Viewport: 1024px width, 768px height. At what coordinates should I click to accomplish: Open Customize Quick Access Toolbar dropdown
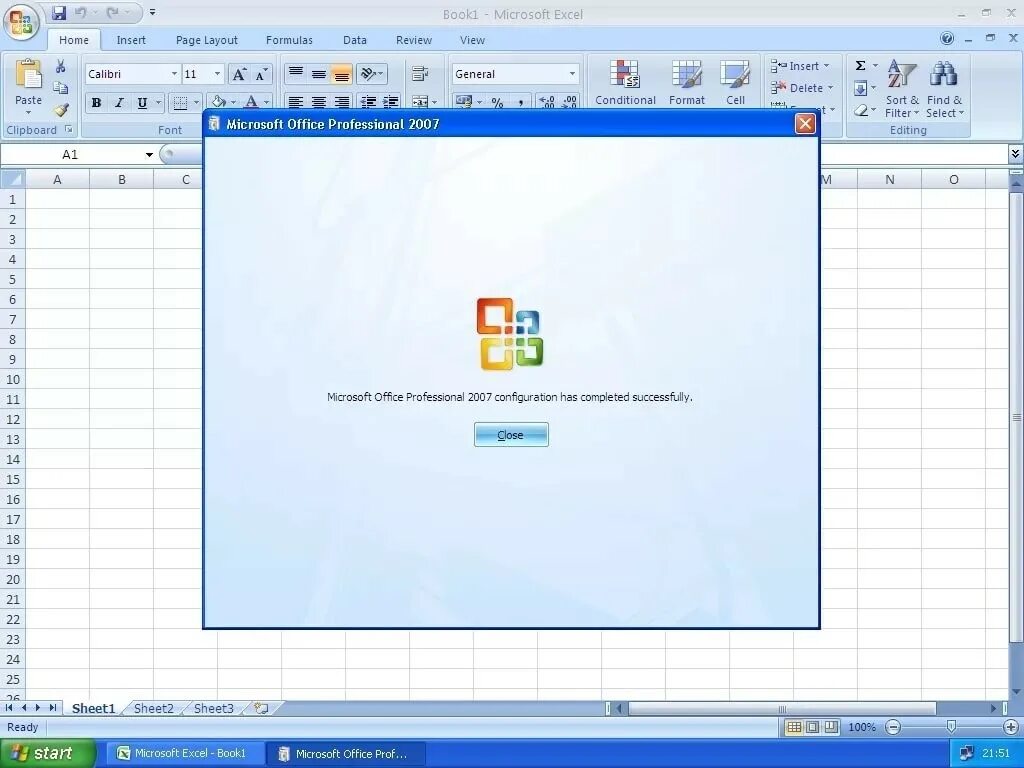click(152, 12)
